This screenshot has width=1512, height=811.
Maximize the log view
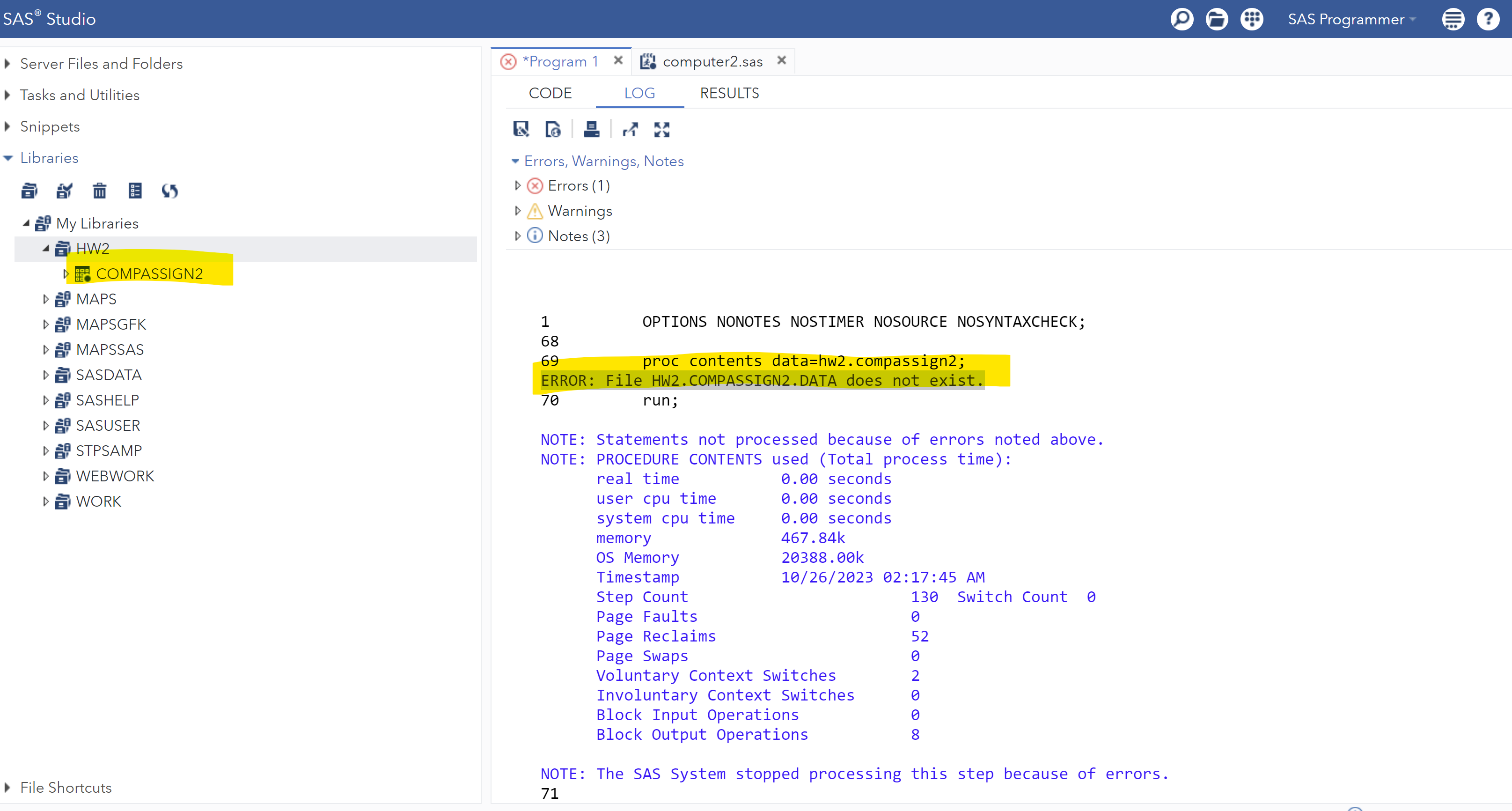pos(661,129)
